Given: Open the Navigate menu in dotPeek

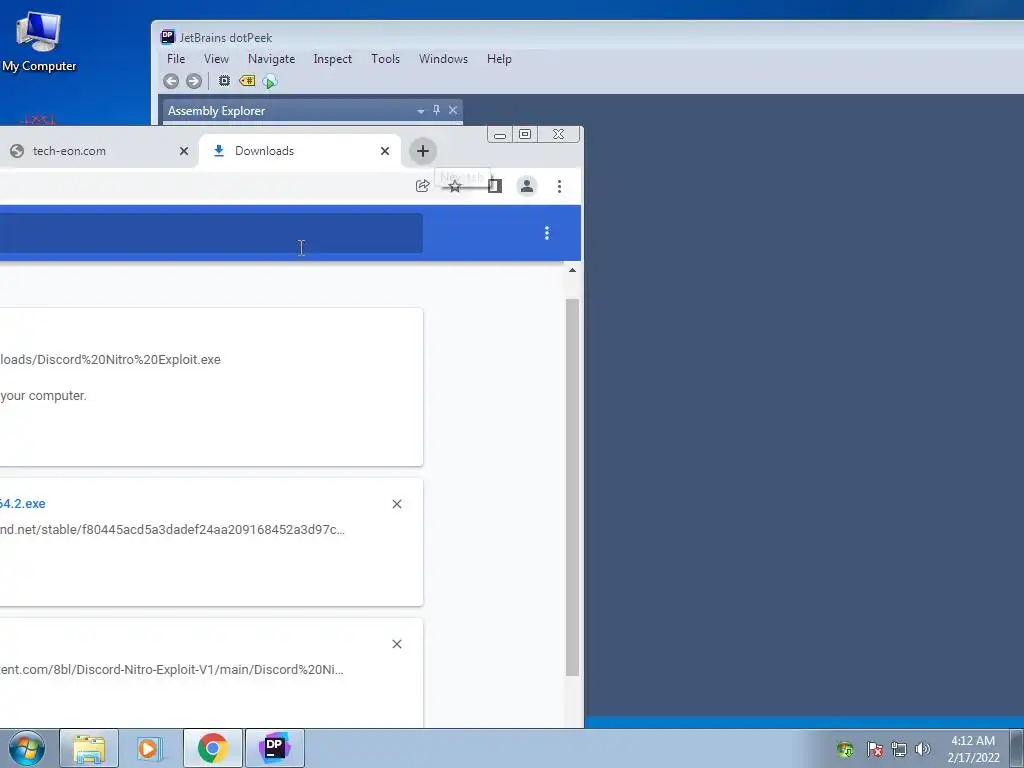Looking at the screenshot, I should coord(271,59).
